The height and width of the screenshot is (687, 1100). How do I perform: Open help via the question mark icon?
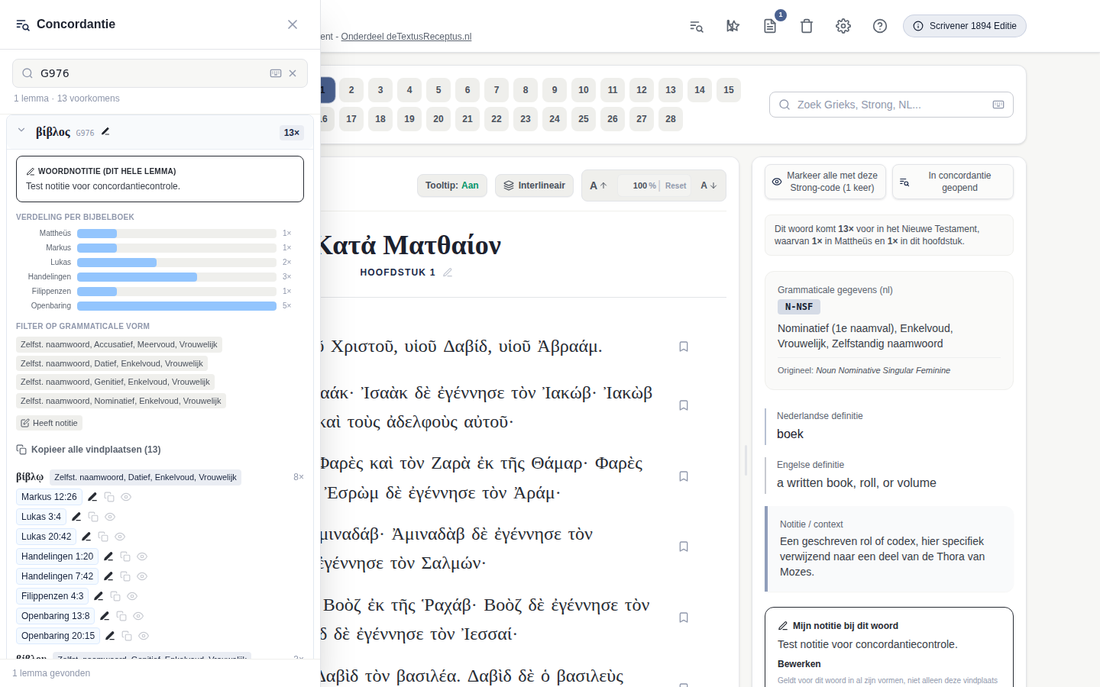coord(880,26)
